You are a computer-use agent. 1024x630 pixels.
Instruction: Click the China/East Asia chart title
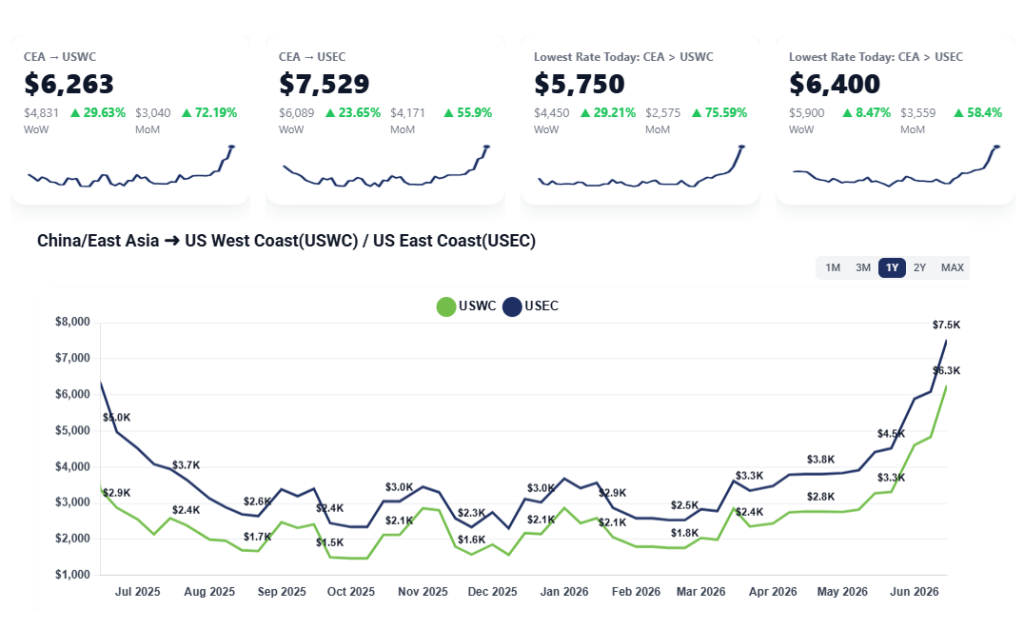point(286,241)
